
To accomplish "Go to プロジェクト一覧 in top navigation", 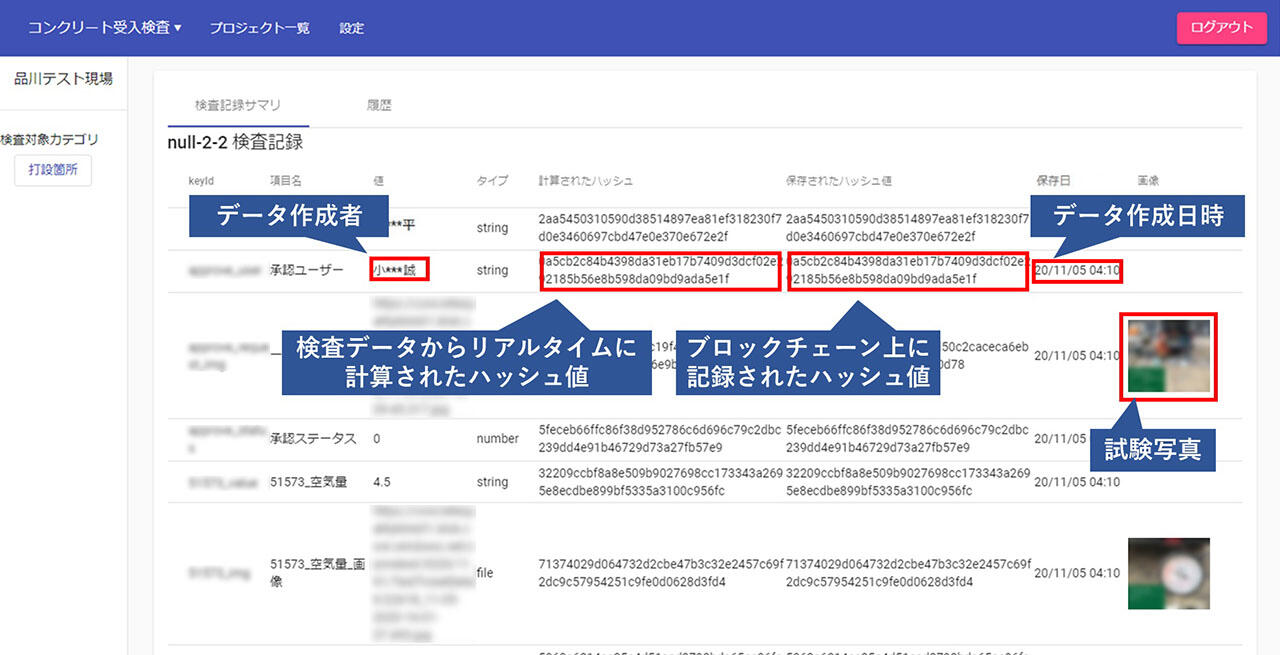I will [x=259, y=28].
